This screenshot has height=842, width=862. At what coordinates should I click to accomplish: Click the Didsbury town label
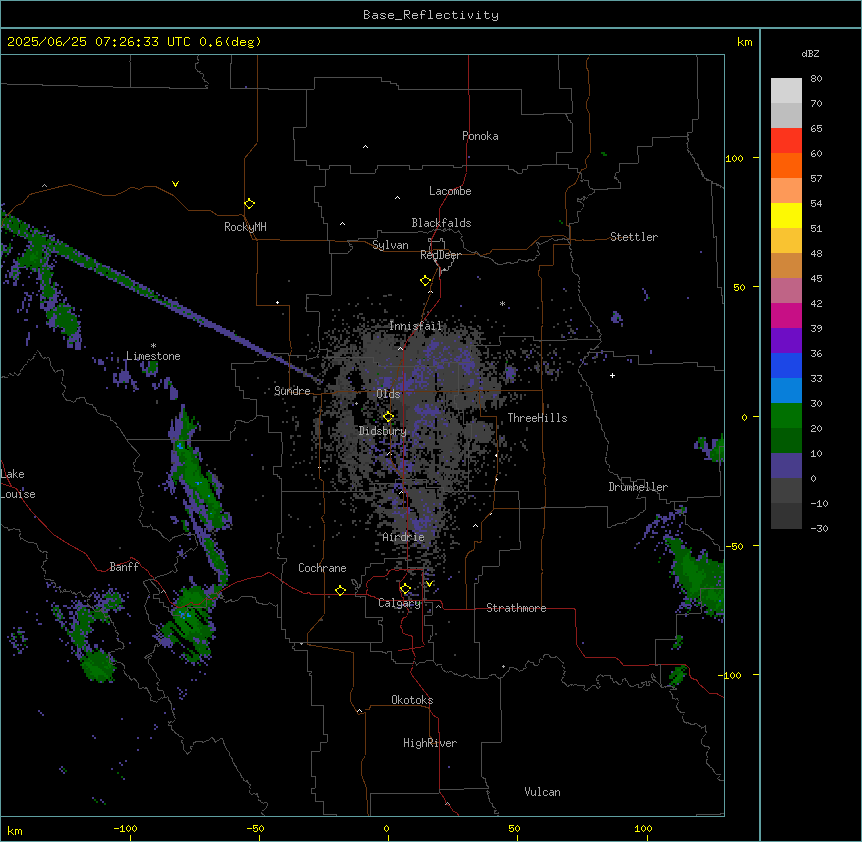(383, 431)
